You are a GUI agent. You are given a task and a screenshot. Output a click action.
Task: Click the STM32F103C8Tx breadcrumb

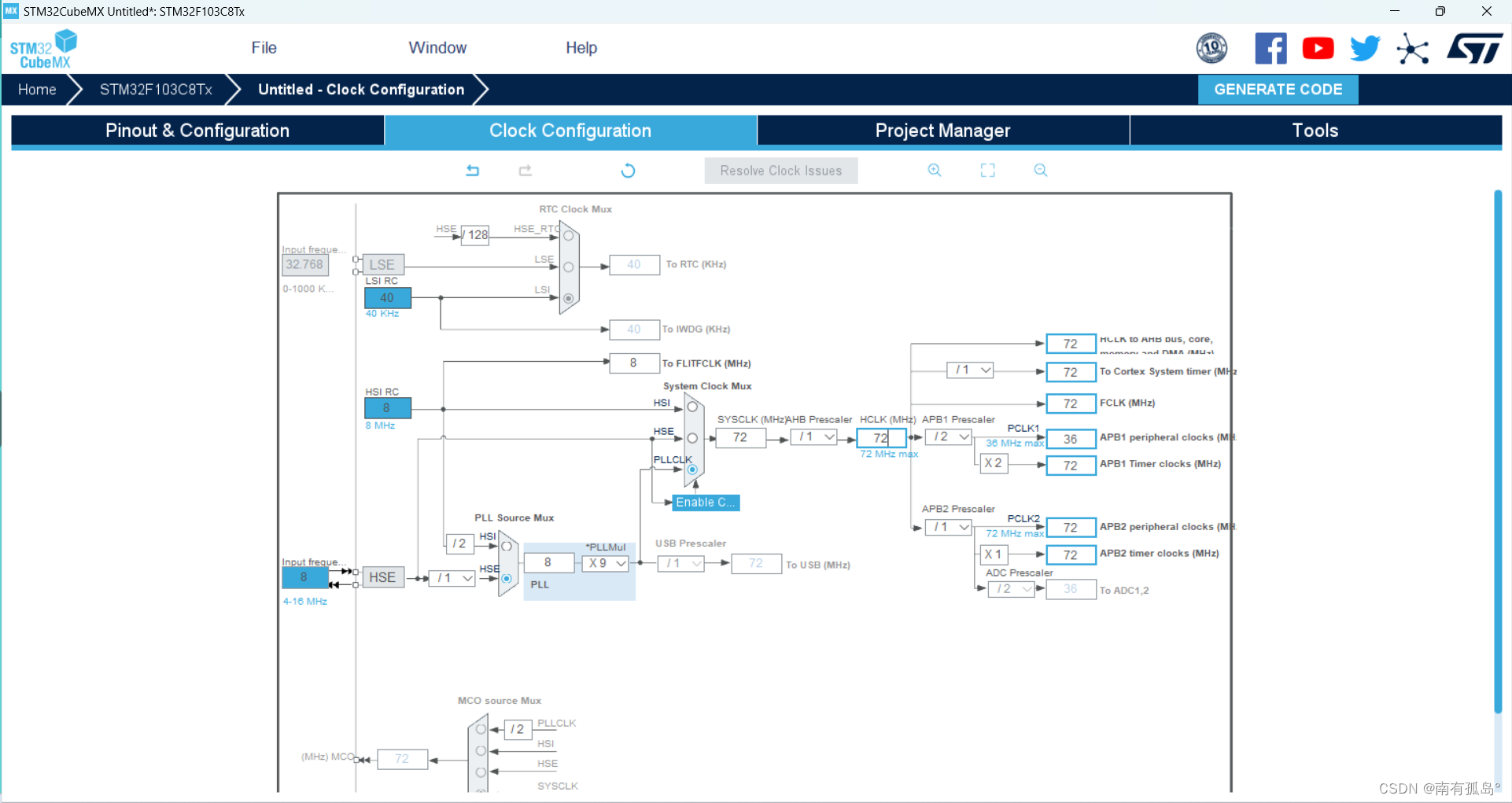[156, 90]
